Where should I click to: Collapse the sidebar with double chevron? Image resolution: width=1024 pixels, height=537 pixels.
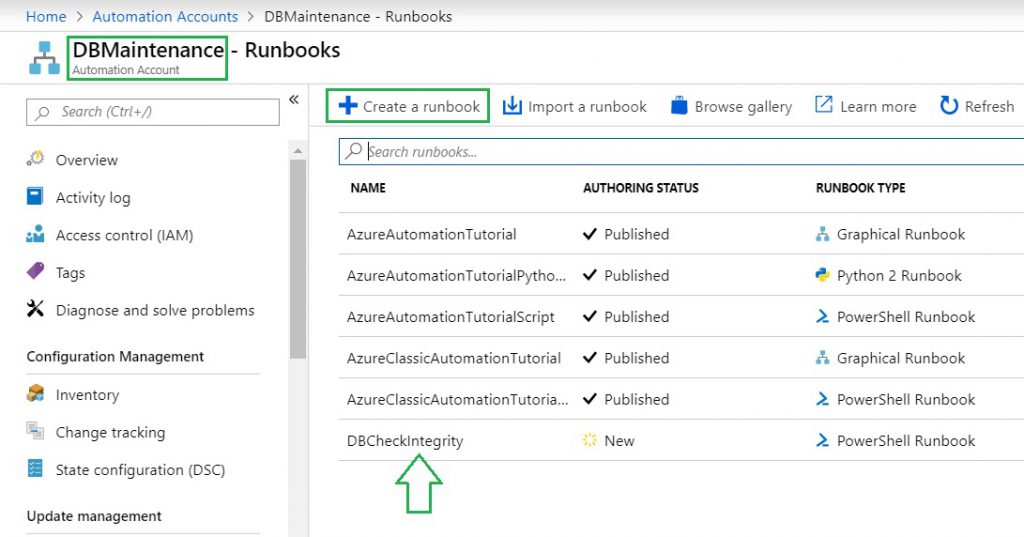[x=294, y=99]
